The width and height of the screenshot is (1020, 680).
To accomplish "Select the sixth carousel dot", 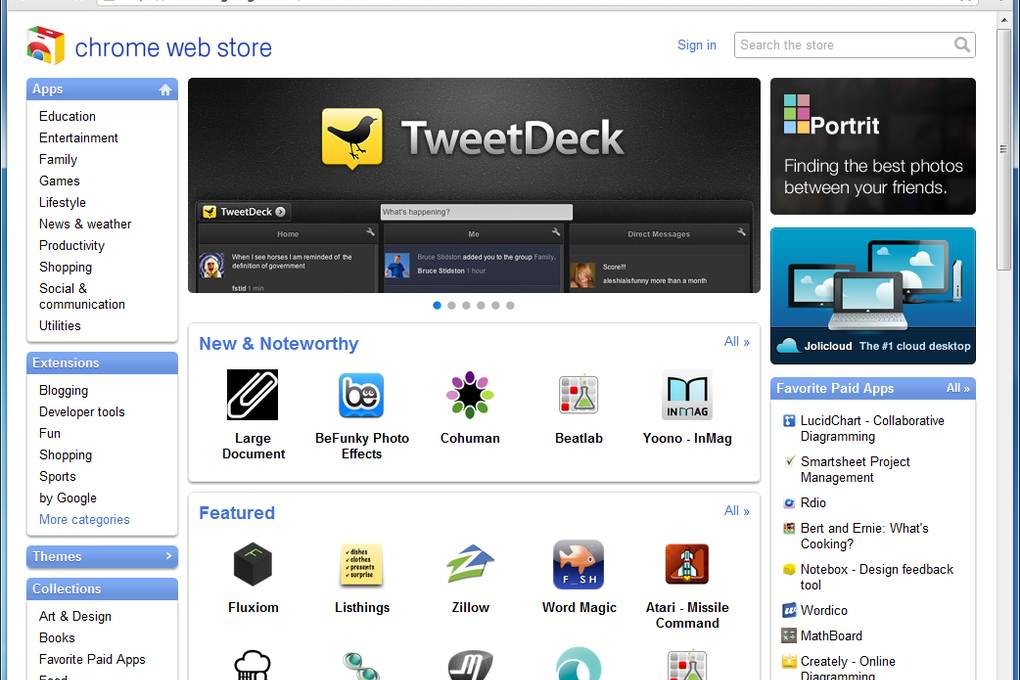I will click(x=510, y=305).
